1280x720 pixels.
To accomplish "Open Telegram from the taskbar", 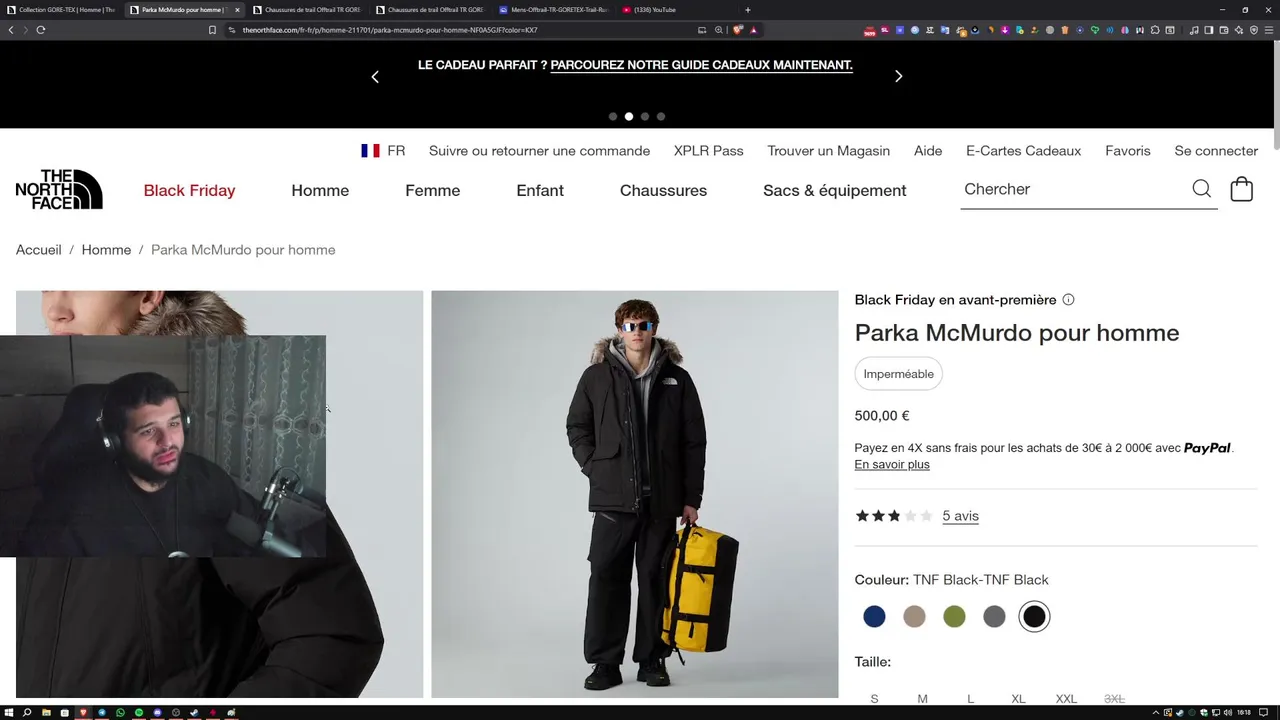I will point(101,713).
